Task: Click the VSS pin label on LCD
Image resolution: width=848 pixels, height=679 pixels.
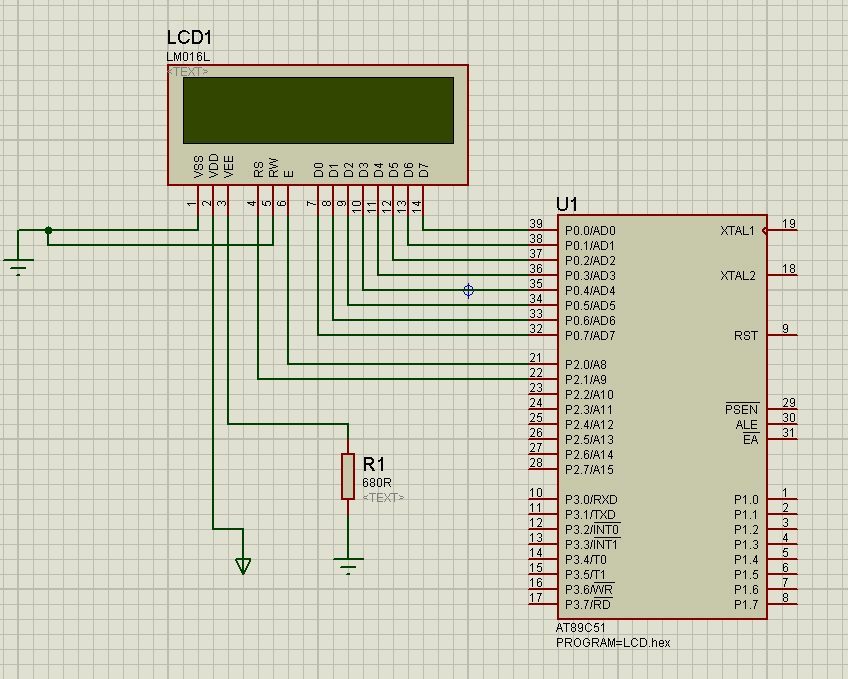Action: coord(198,167)
